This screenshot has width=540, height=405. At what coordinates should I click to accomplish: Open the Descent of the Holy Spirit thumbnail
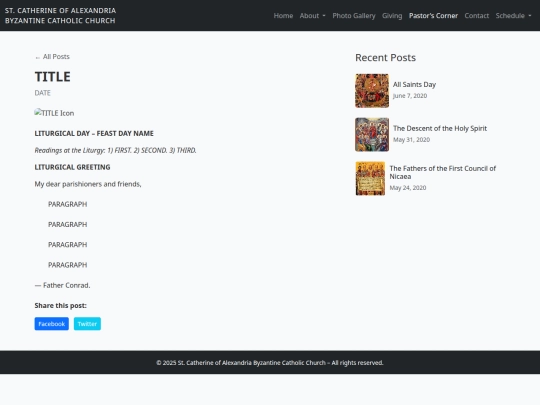[372, 135]
